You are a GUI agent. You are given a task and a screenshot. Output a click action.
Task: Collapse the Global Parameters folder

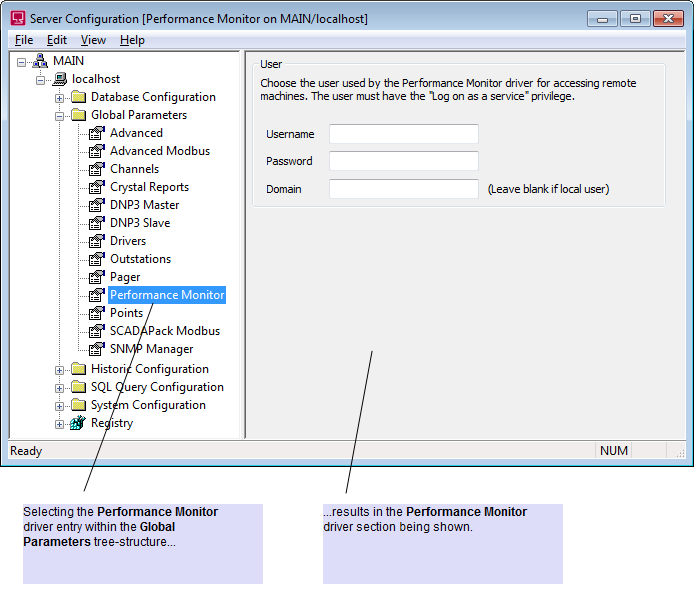pos(60,115)
